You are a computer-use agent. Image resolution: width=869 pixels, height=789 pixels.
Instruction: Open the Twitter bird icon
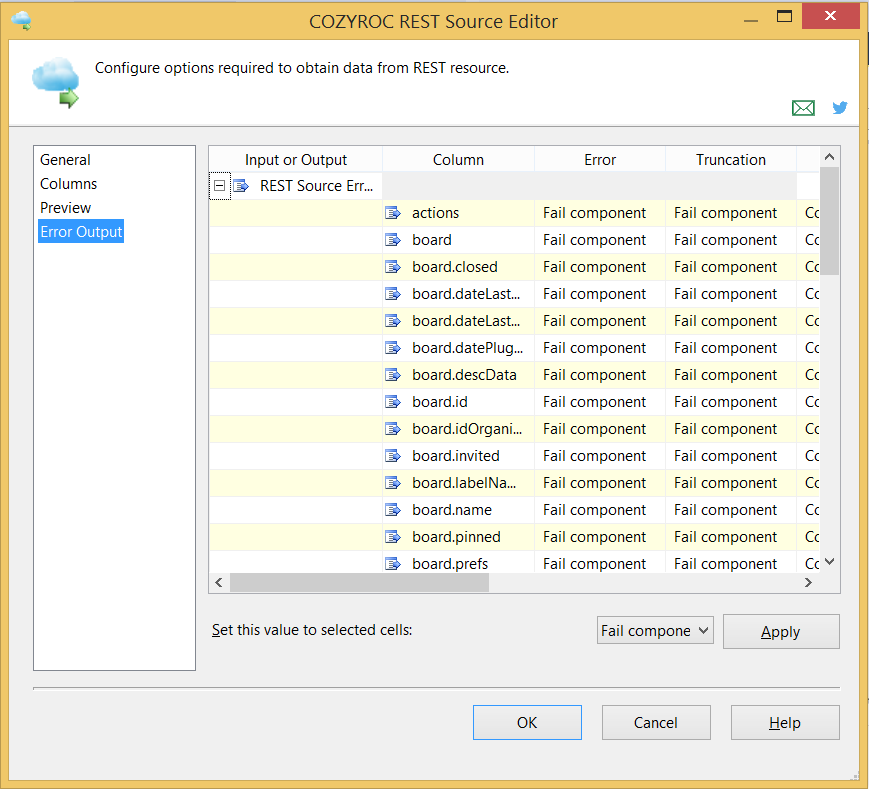(840, 107)
